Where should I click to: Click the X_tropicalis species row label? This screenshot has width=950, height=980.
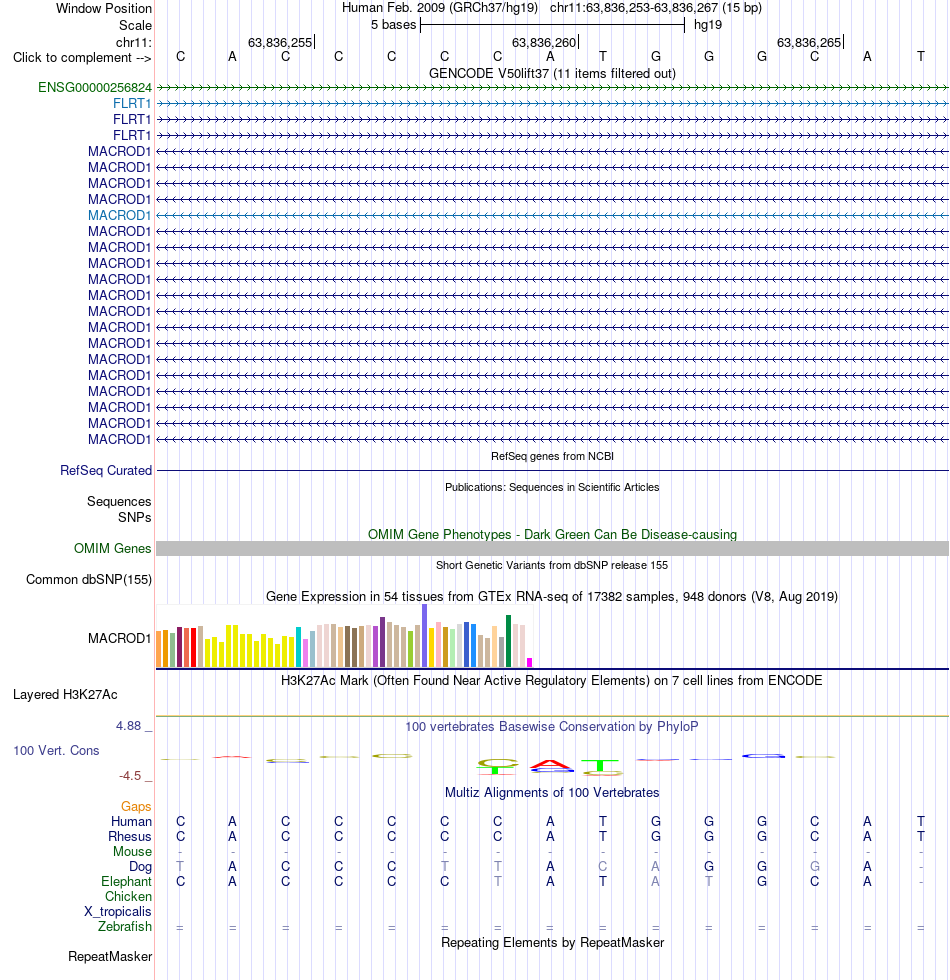(118, 911)
